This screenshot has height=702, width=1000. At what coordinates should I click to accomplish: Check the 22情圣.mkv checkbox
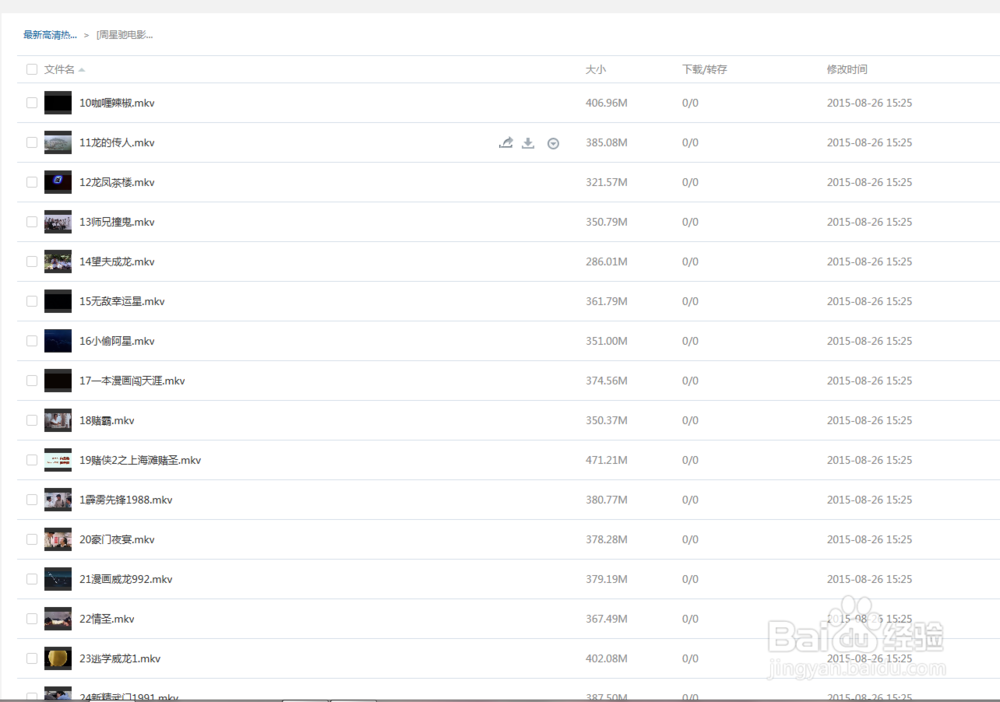pyautogui.click(x=32, y=618)
